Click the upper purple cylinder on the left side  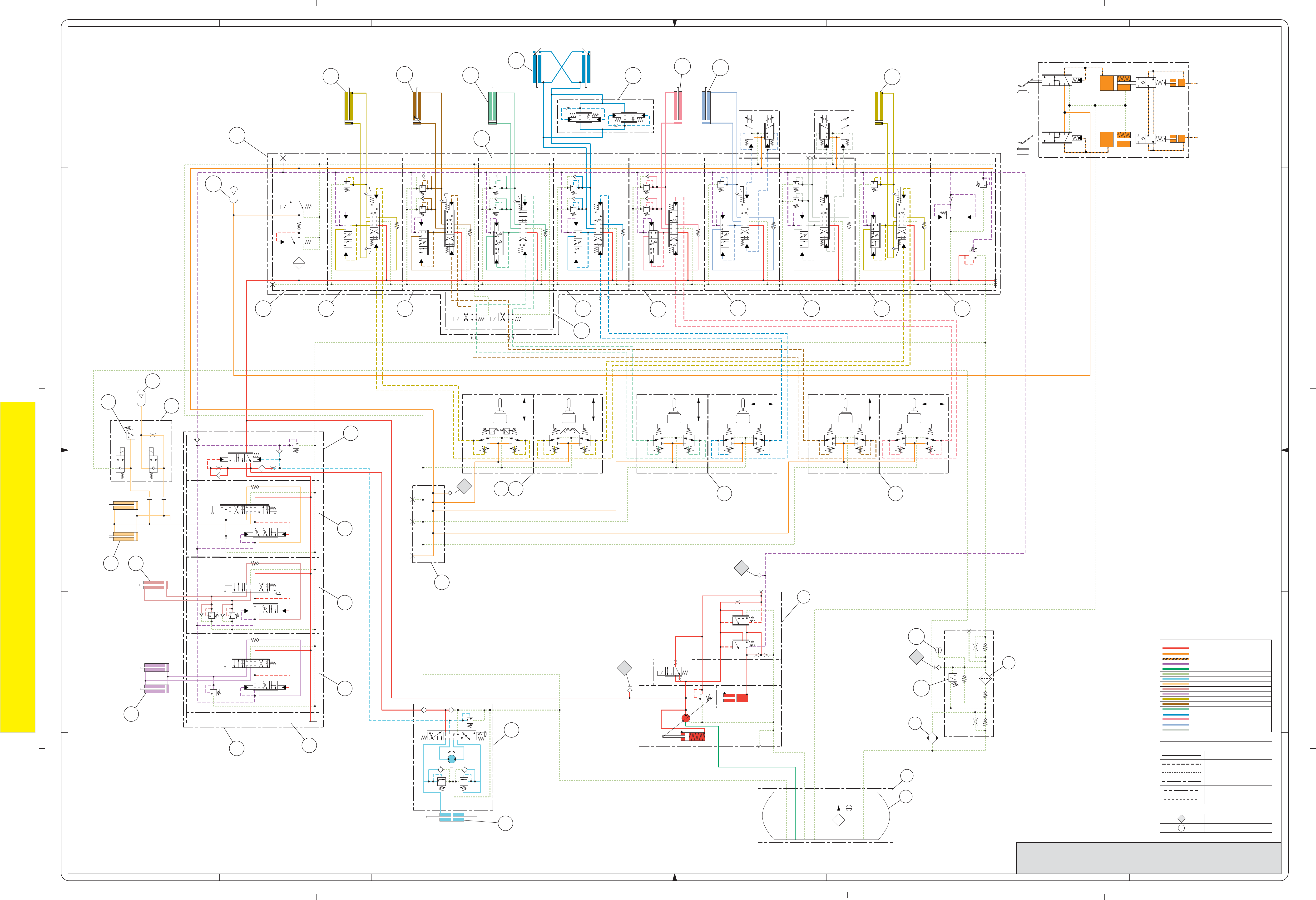click(155, 667)
